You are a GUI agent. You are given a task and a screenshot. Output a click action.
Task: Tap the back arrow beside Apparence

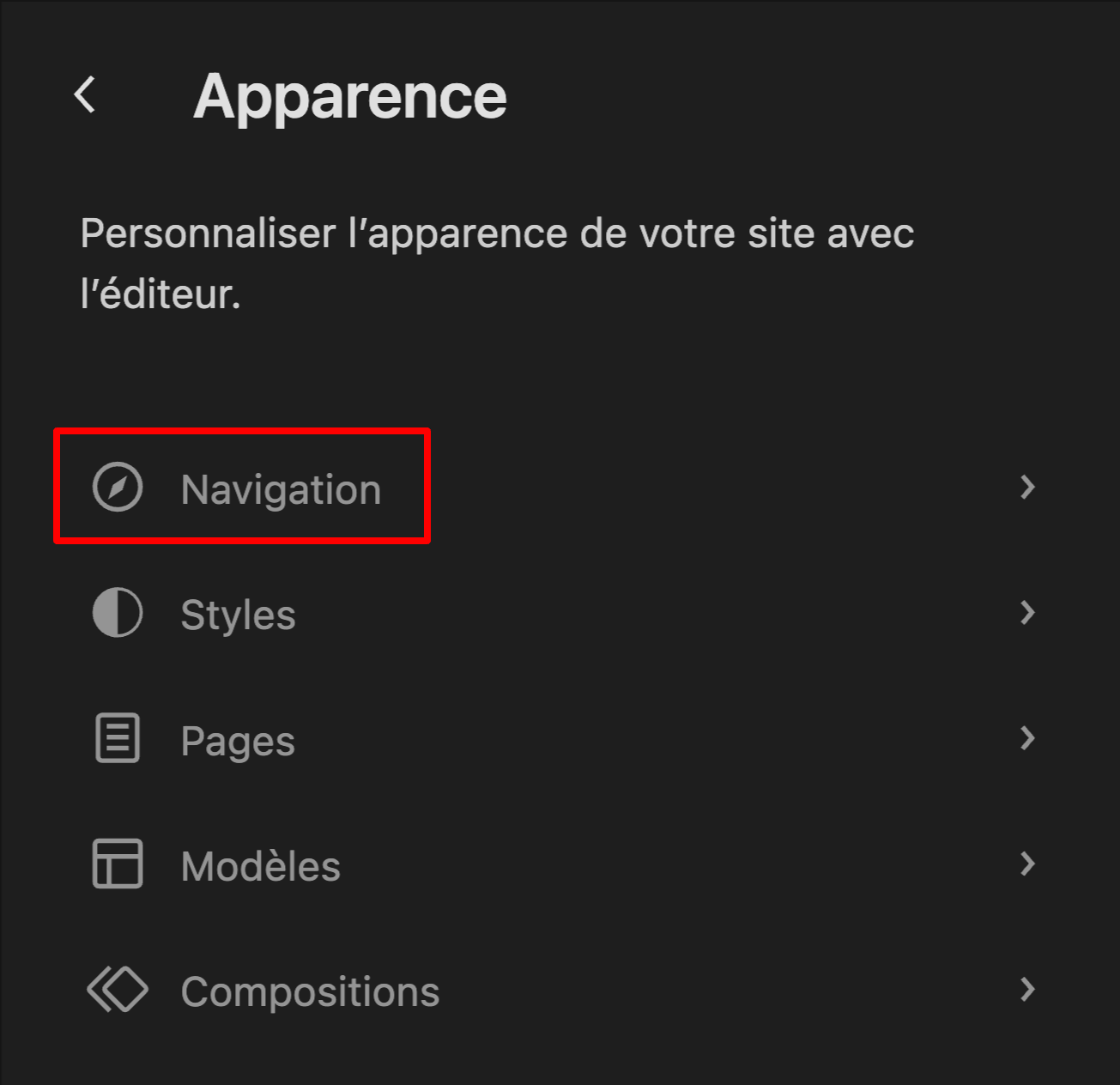86,94
